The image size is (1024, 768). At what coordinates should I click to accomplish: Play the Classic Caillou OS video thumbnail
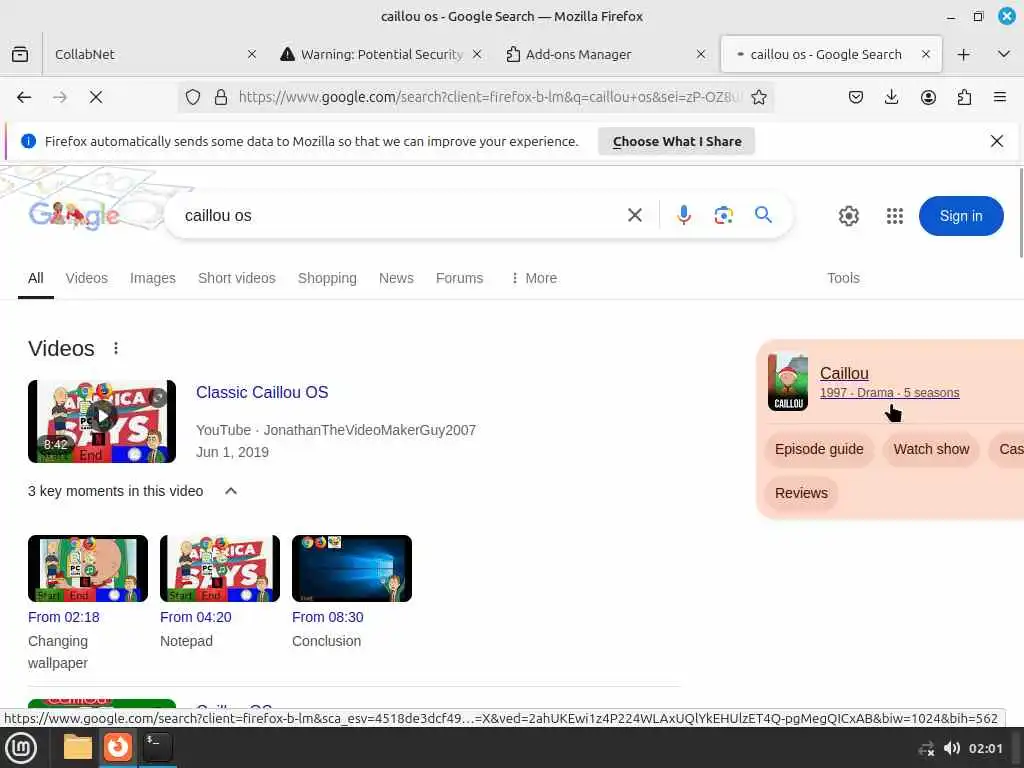coord(102,421)
